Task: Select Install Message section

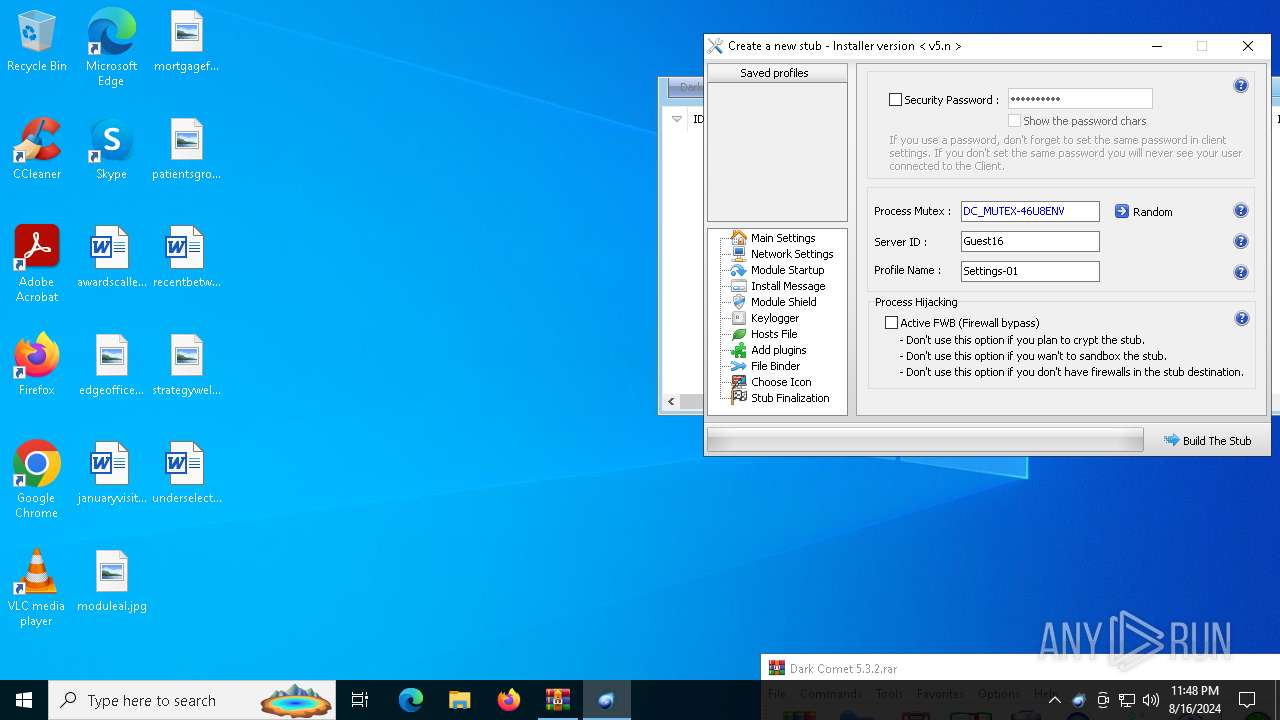Action: (x=788, y=286)
